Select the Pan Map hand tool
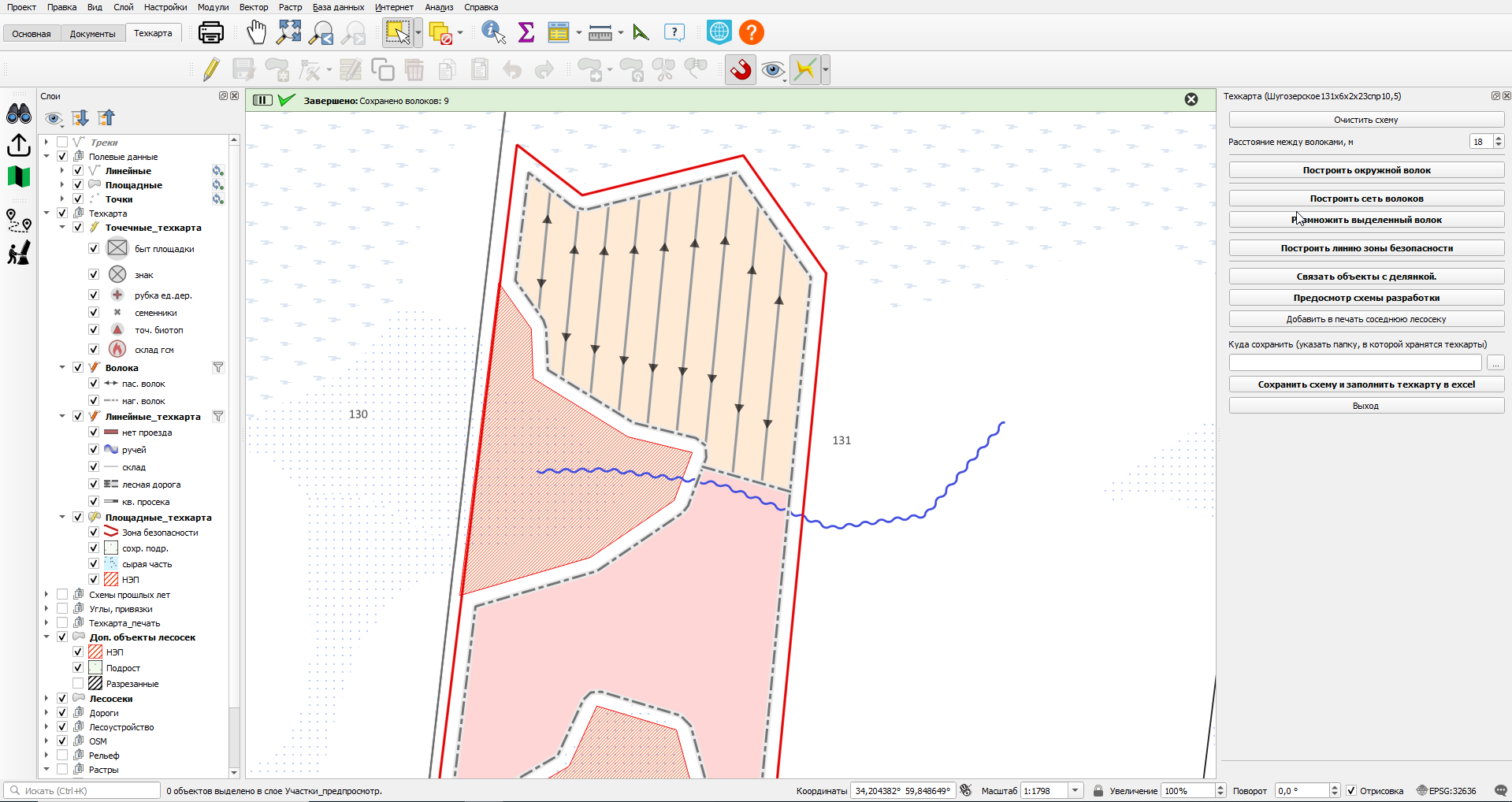 pos(257,32)
